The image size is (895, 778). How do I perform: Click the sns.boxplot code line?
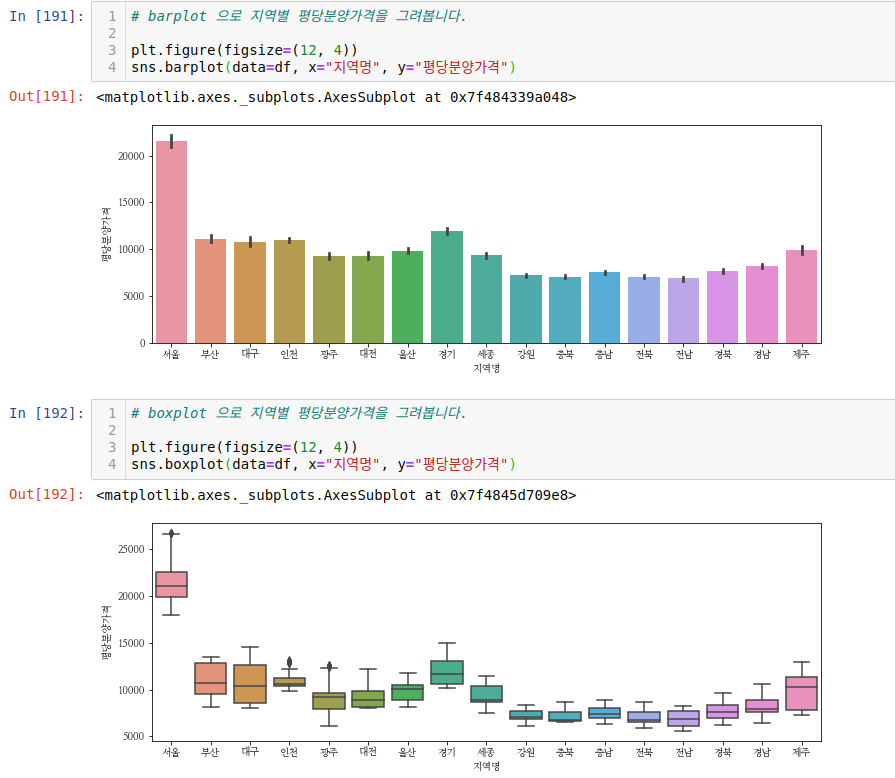pos(323,464)
